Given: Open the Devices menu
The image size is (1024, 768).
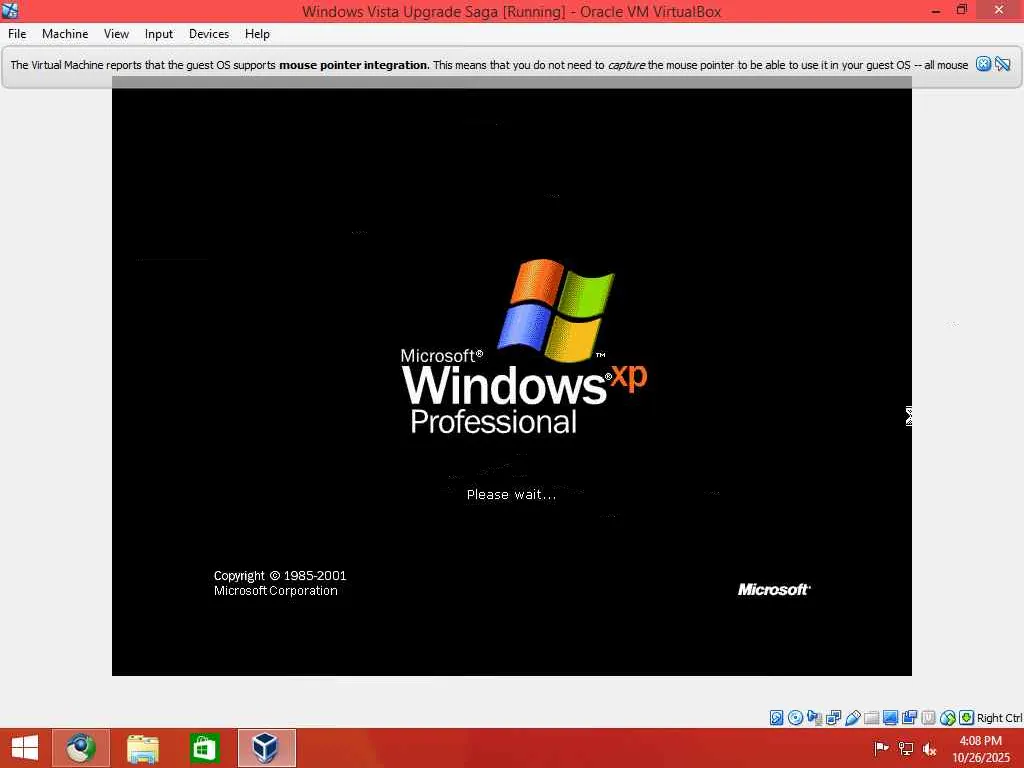Looking at the screenshot, I should (x=209, y=34).
